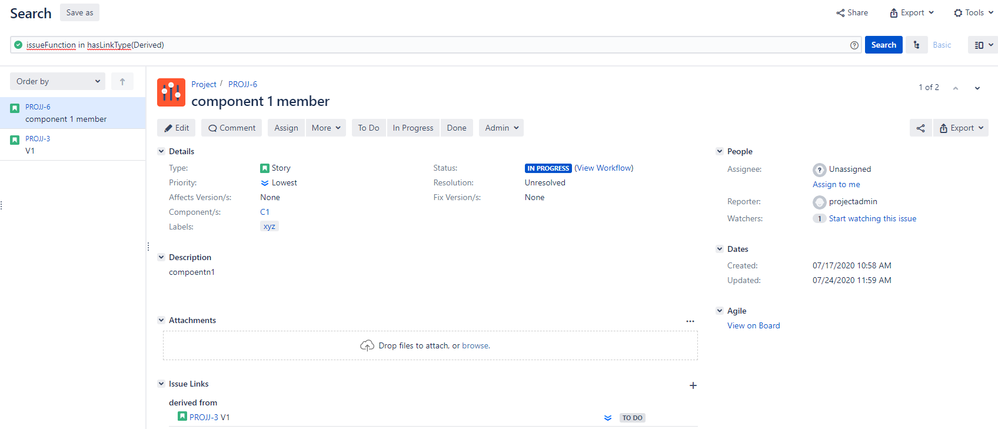The width and height of the screenshot is (998, 429).
Task: Open component C1 link
Action: (x=265, y=212)
